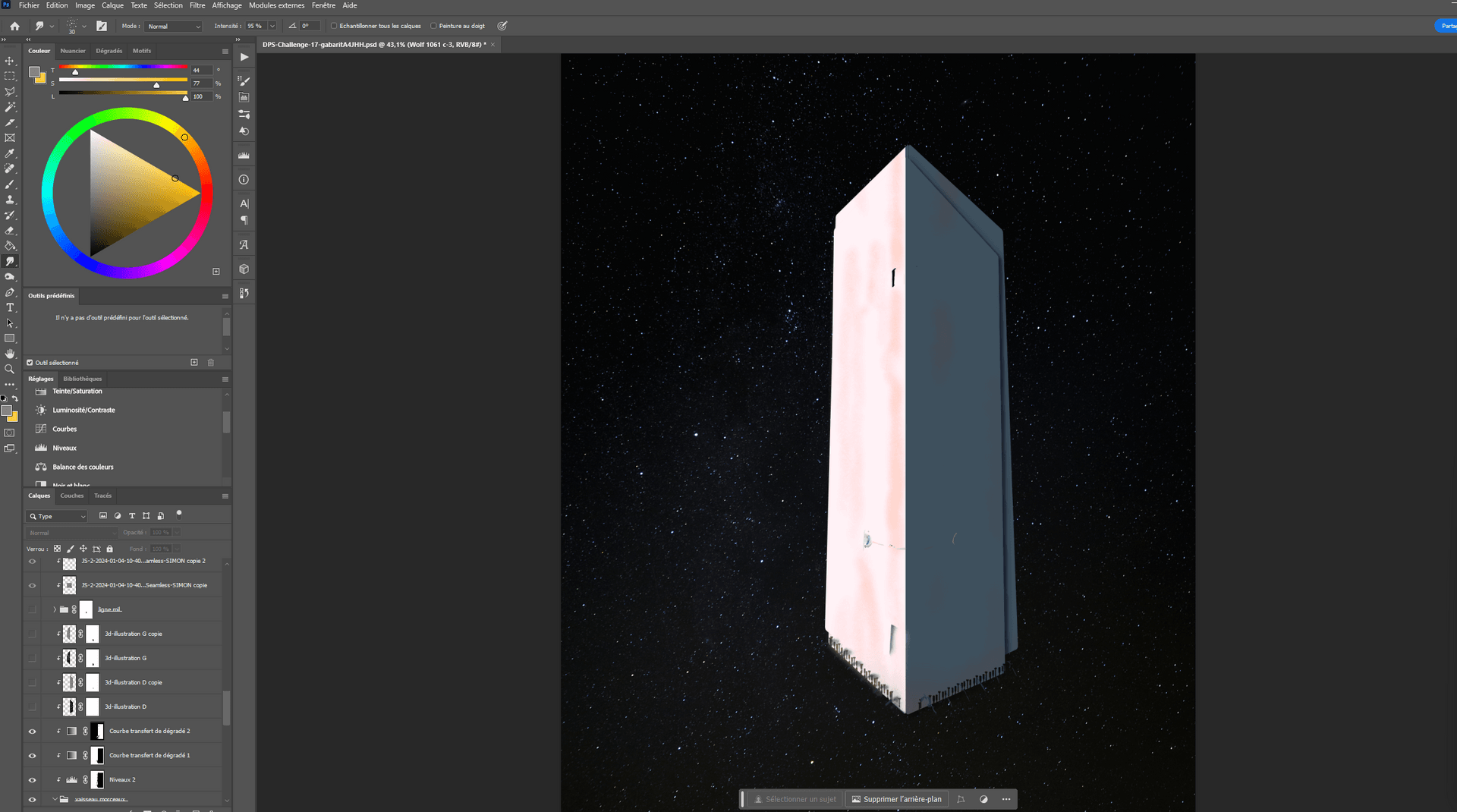This screenshot has width=1457, height=812.
Task: Expand the 'ligne mil' layer group
Action: (55, 609)
